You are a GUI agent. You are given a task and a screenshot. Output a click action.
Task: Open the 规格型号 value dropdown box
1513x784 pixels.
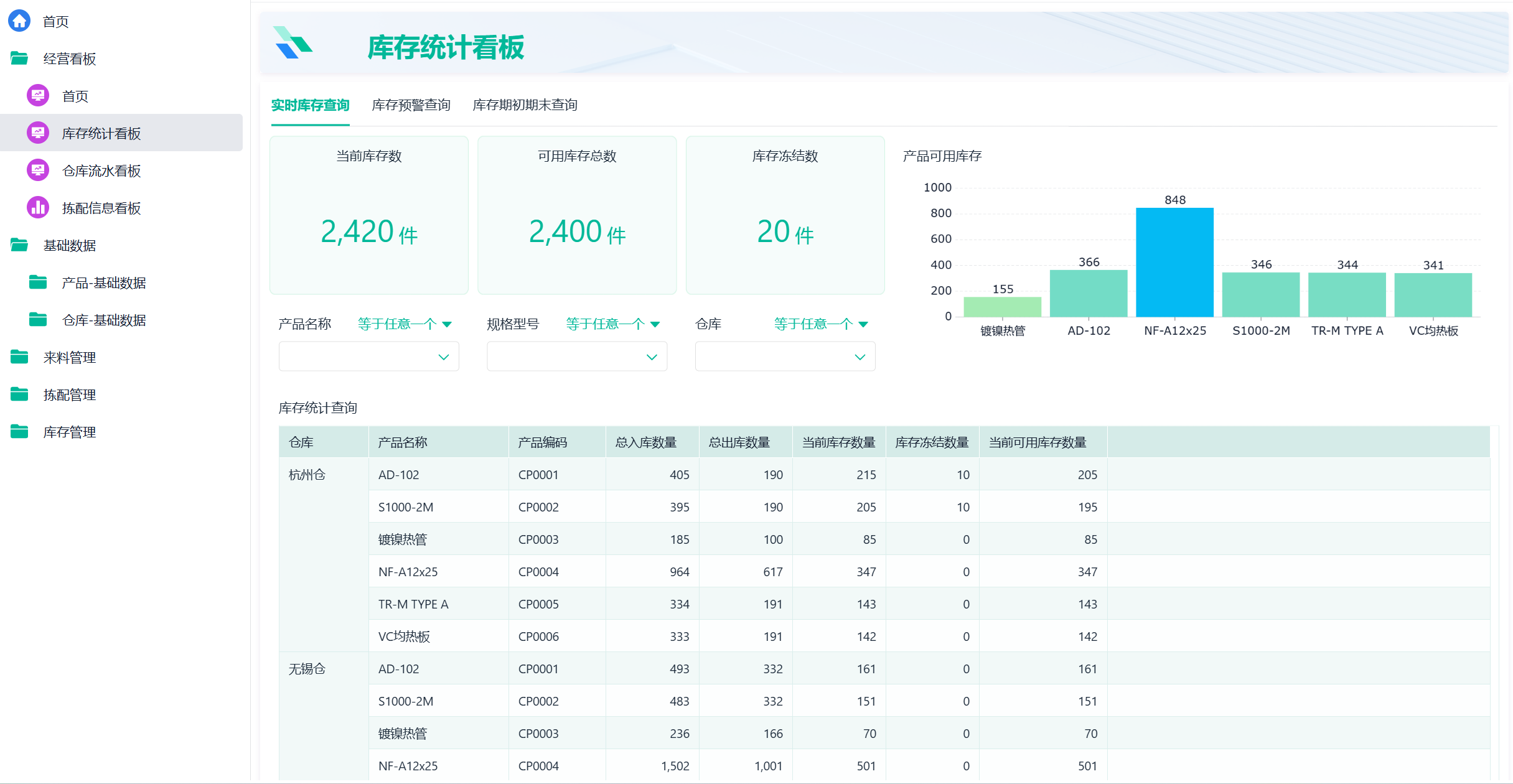tap(576, 357)
